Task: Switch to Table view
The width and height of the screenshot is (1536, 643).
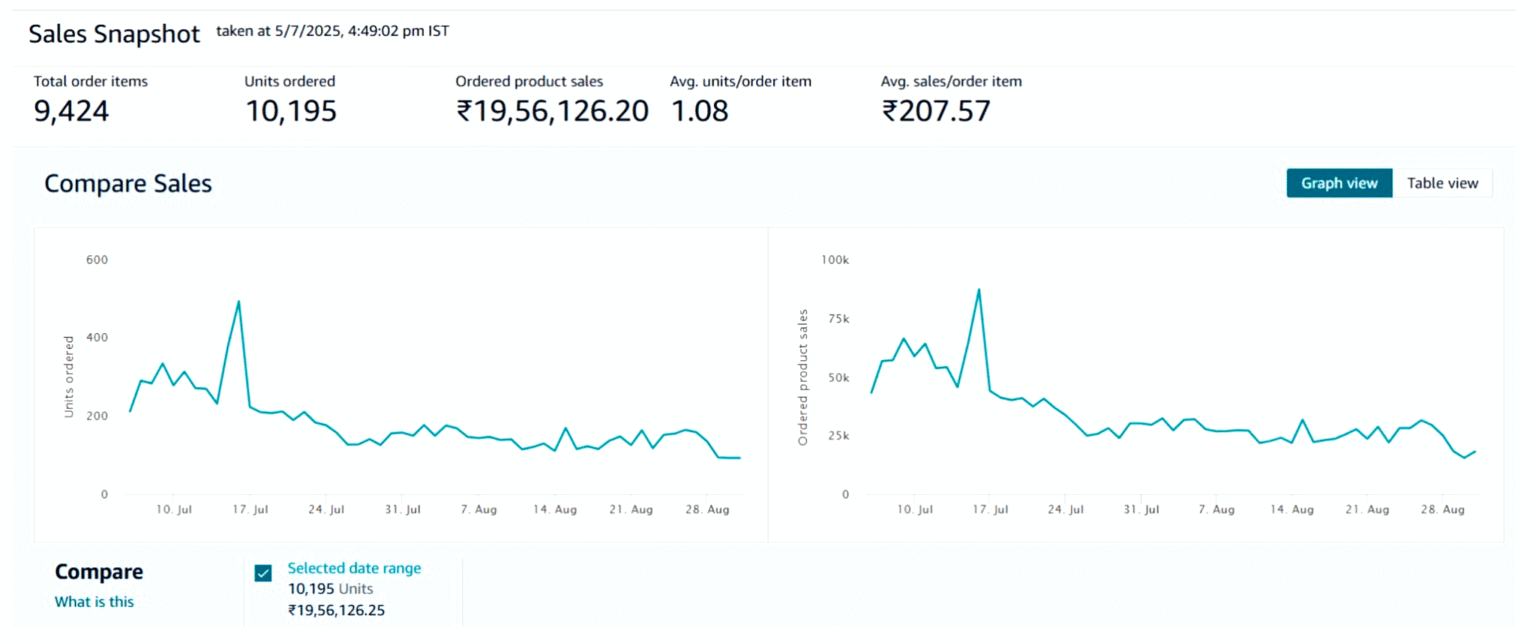Action: tap(1442, 183)
